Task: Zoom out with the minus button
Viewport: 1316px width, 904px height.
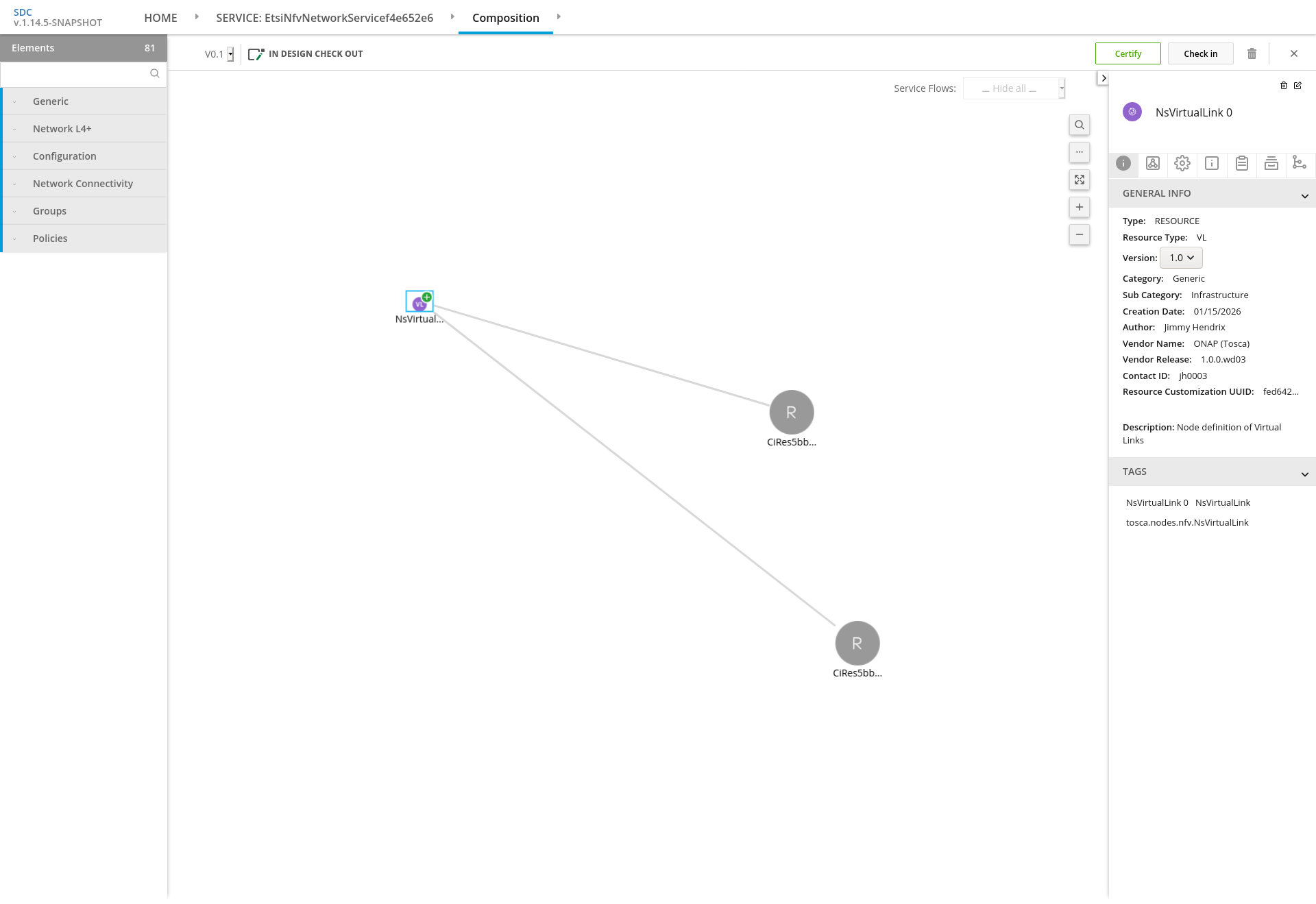Action: (x=1079, y=234)
